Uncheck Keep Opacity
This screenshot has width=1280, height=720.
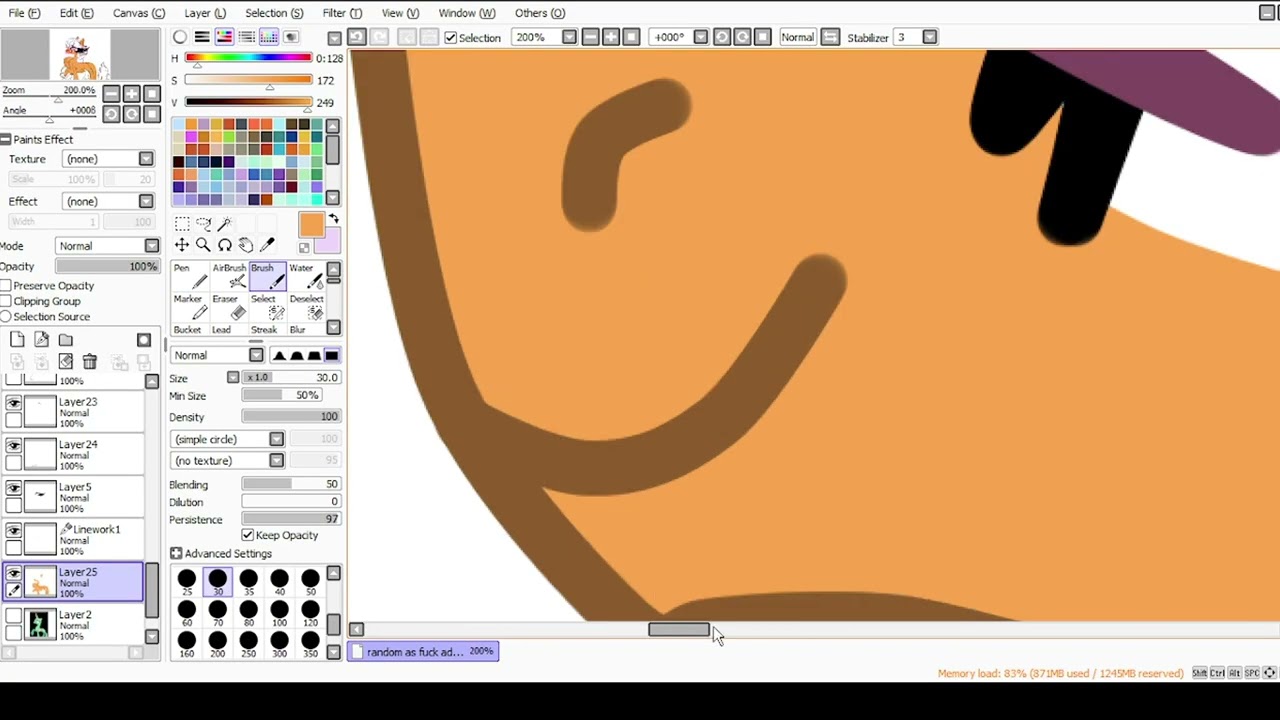coord(248,535)
